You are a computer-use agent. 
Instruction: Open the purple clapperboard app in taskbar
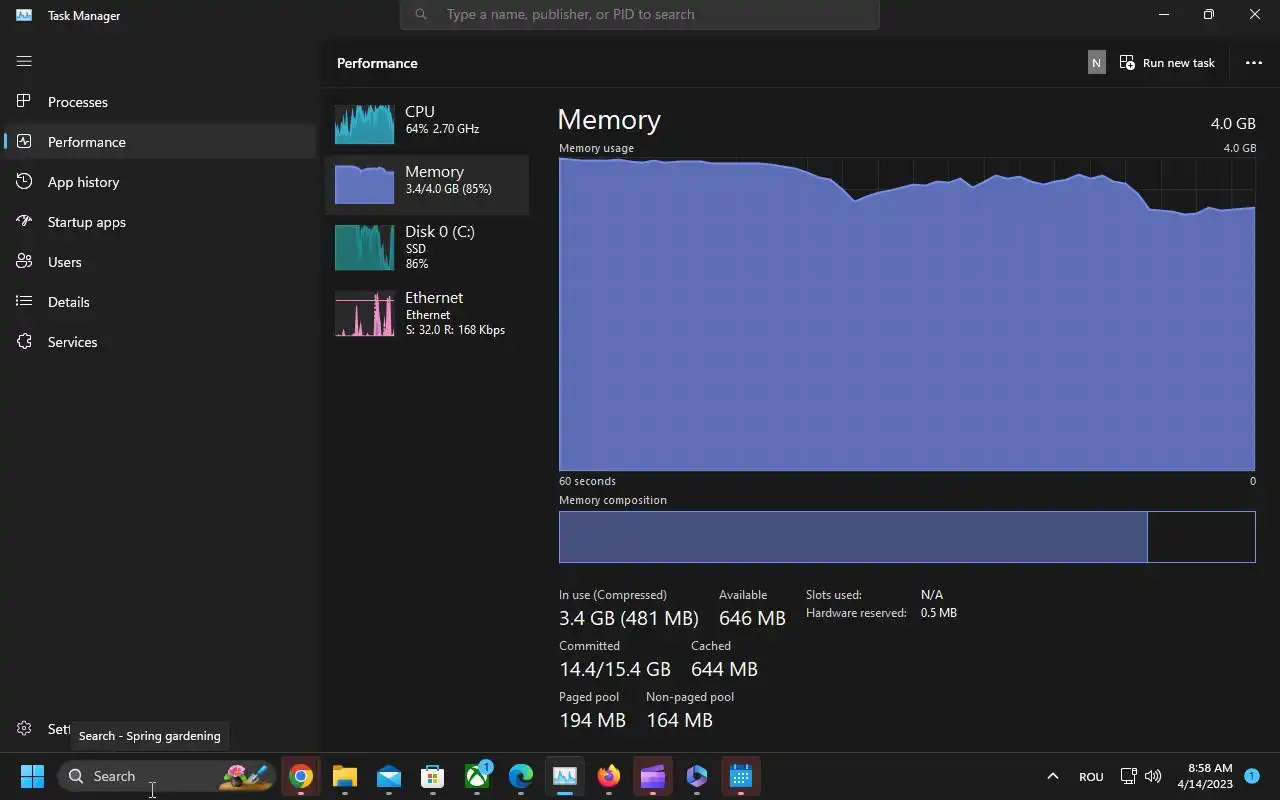pyautogui.click(x=653, y=776)
